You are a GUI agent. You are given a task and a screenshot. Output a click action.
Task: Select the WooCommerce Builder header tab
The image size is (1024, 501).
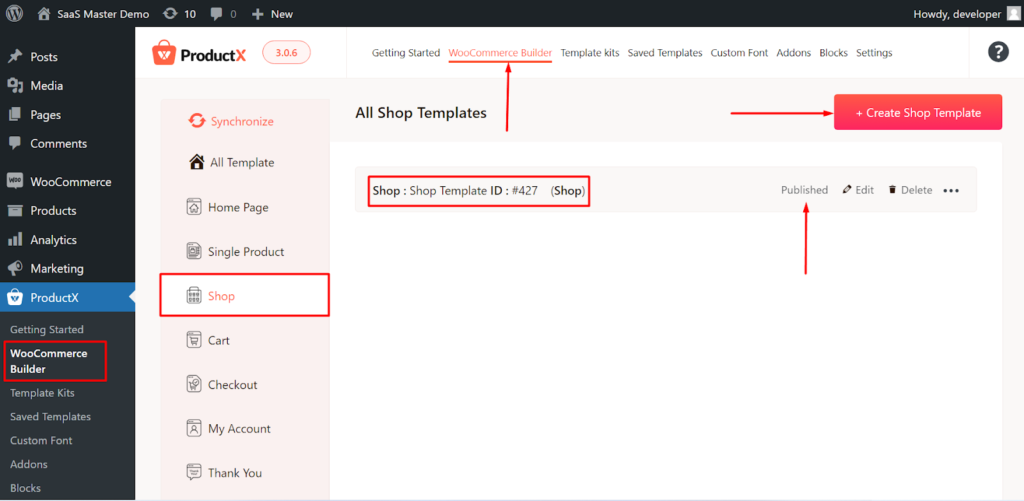500,53
